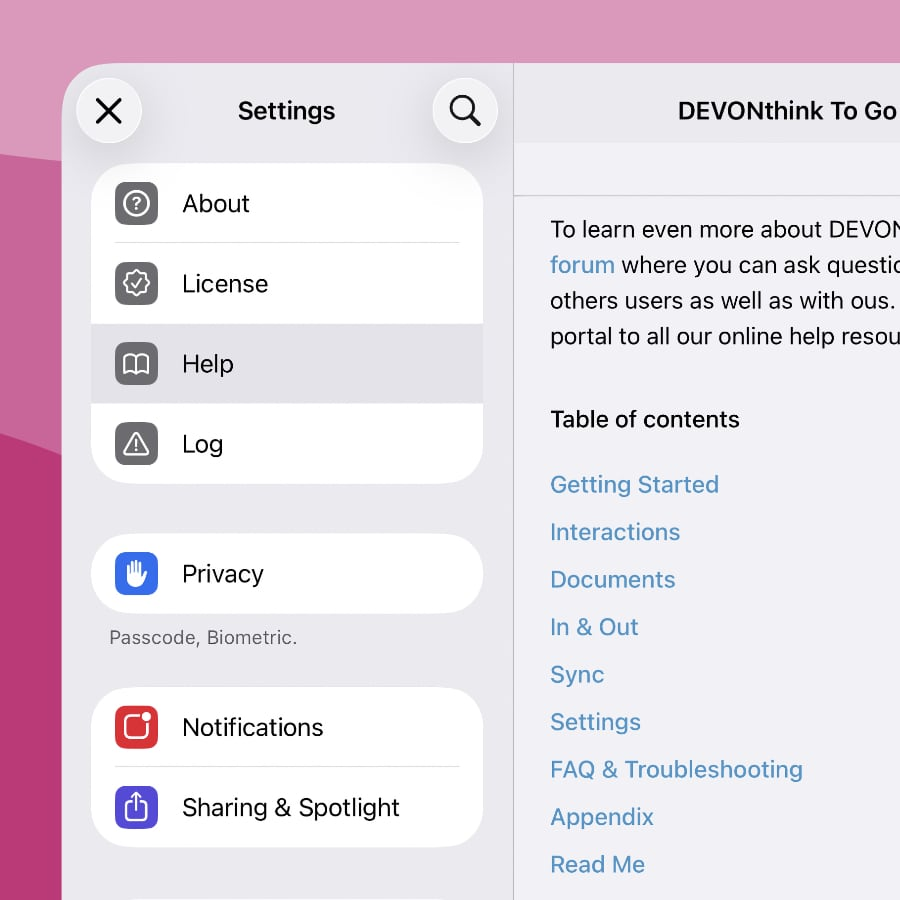Open search in Settings
The image size is (900, 900).
coord(465,110)
